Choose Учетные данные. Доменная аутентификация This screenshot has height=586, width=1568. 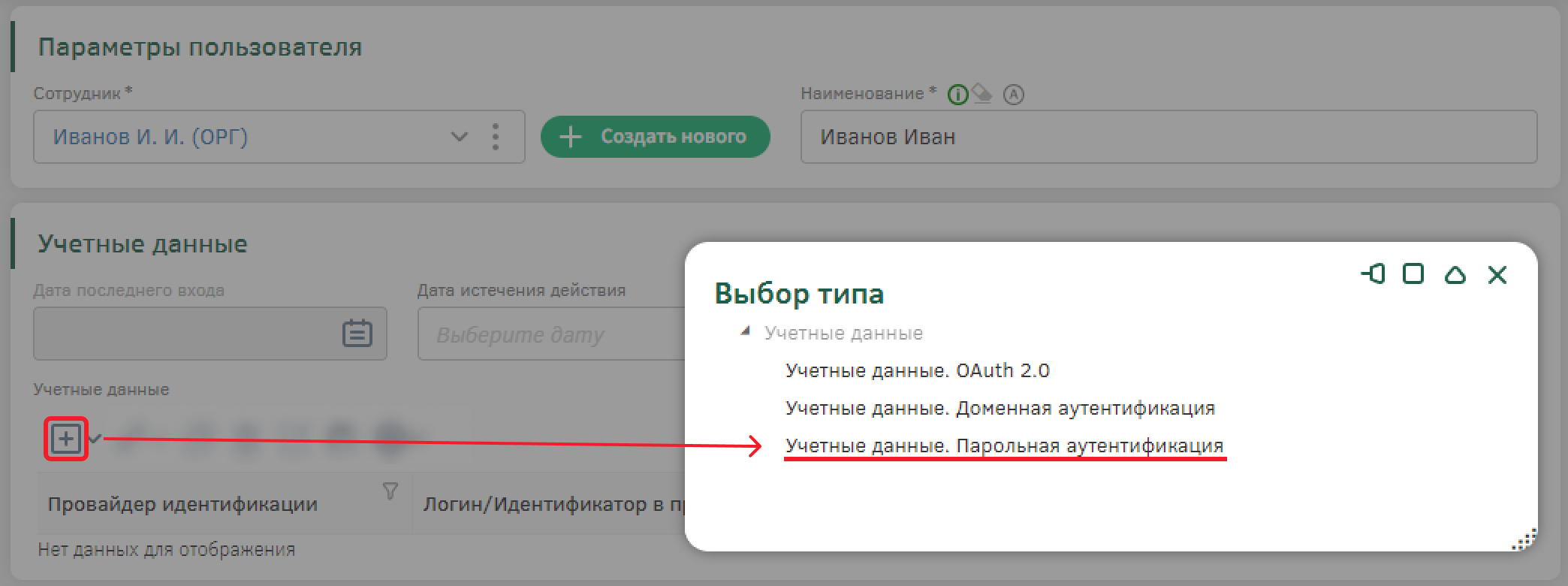point(1000,408)
